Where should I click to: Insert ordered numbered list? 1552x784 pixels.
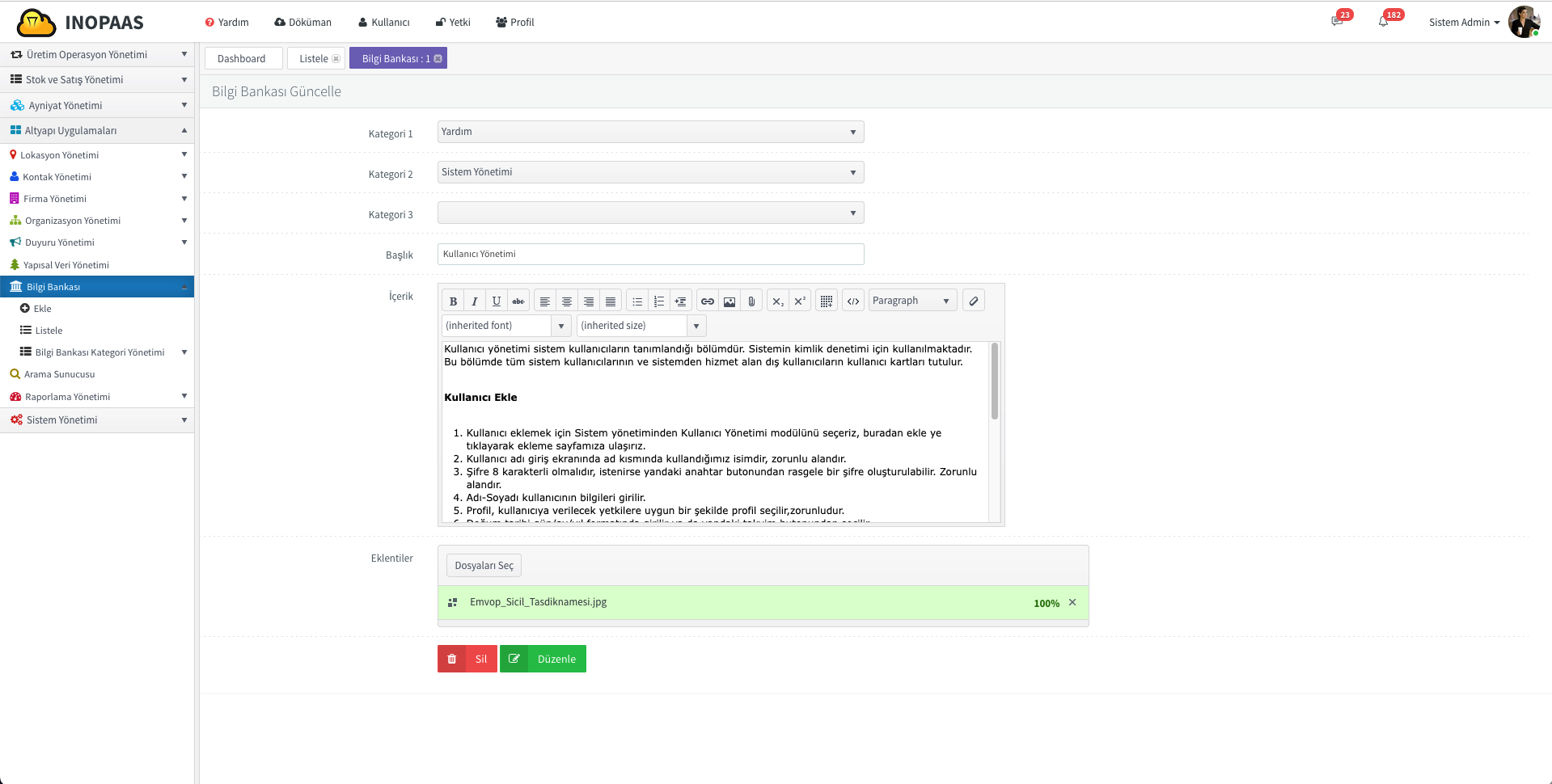(659, 301)
